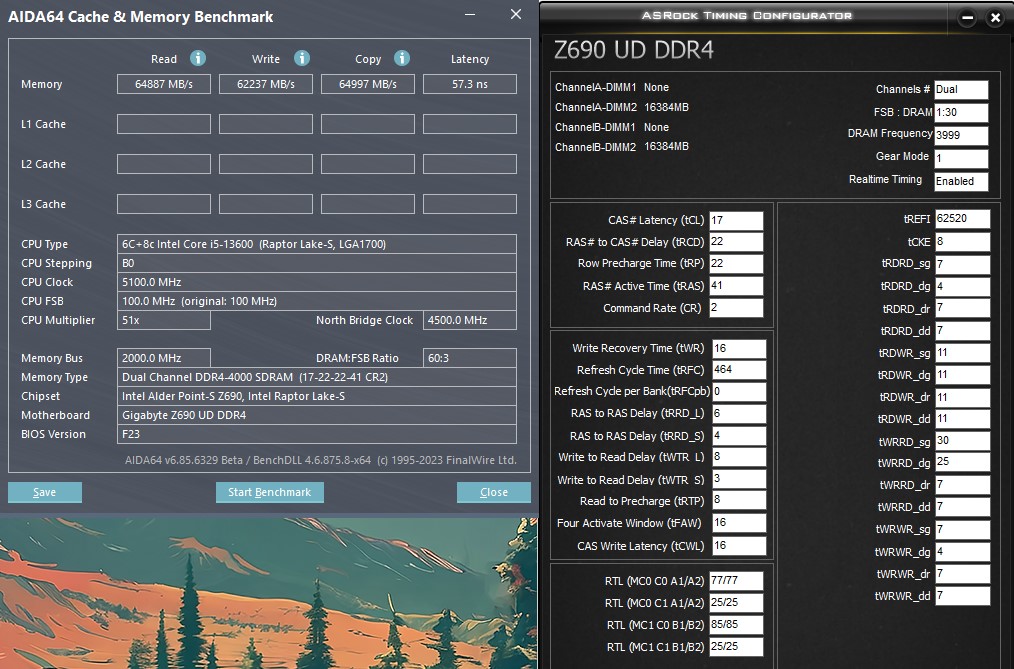This screenshot has height=669, width=1014.
Task: Click the CPU Clock value 5100.0 MHz
Action: pyautogui.click(x=317, y=282)
